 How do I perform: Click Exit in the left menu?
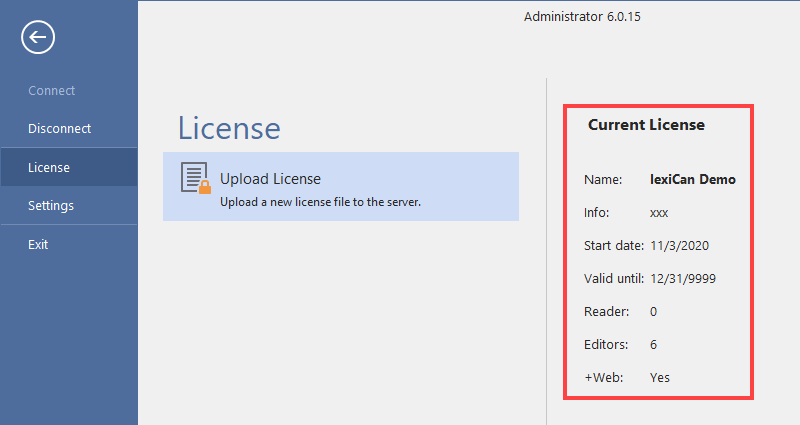coord(38,244)
